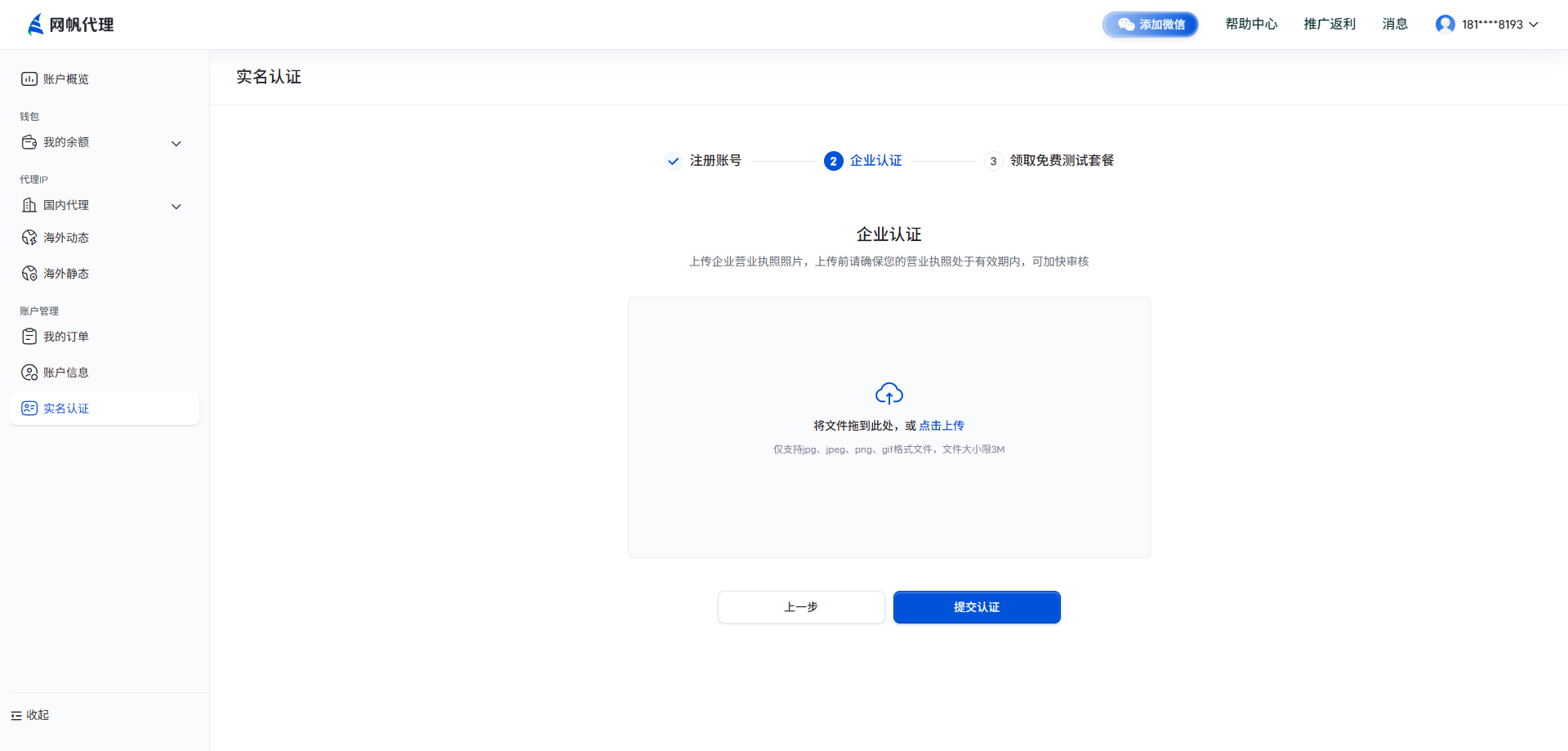
Task: Click the 注册账号 step label
Action: (715, 161)
